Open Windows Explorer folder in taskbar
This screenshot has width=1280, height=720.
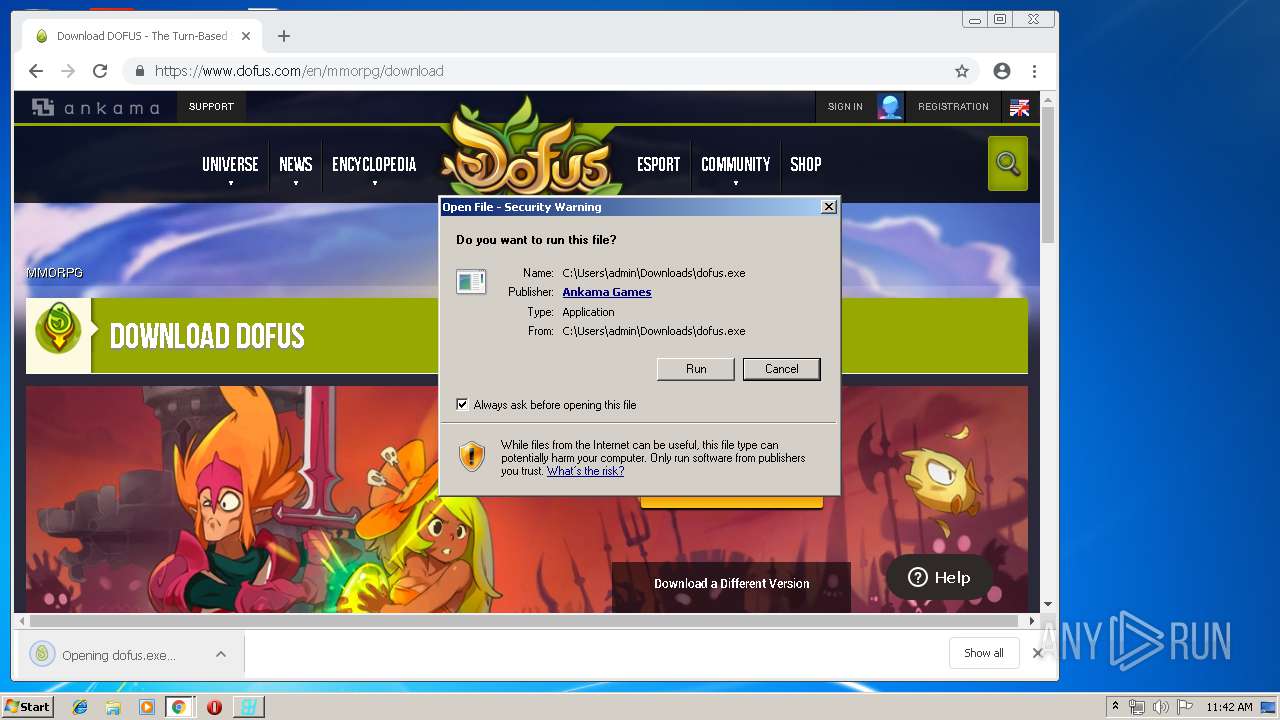point(113,707)
